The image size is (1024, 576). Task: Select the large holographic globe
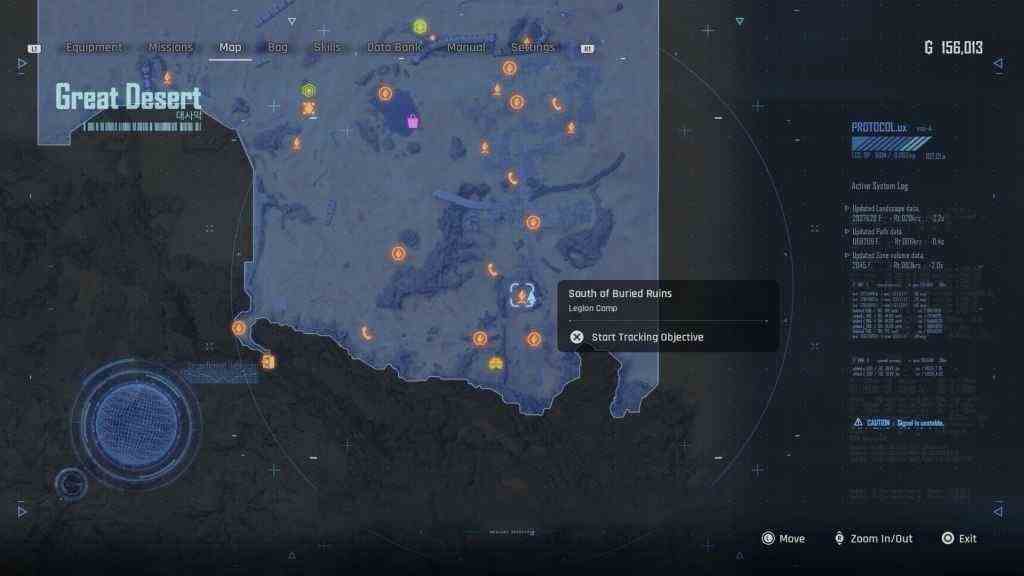click(x=136, y=424)
